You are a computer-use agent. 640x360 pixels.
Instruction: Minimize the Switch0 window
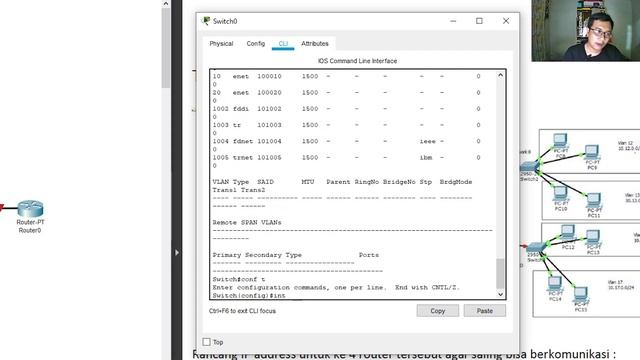pos(453,21)
